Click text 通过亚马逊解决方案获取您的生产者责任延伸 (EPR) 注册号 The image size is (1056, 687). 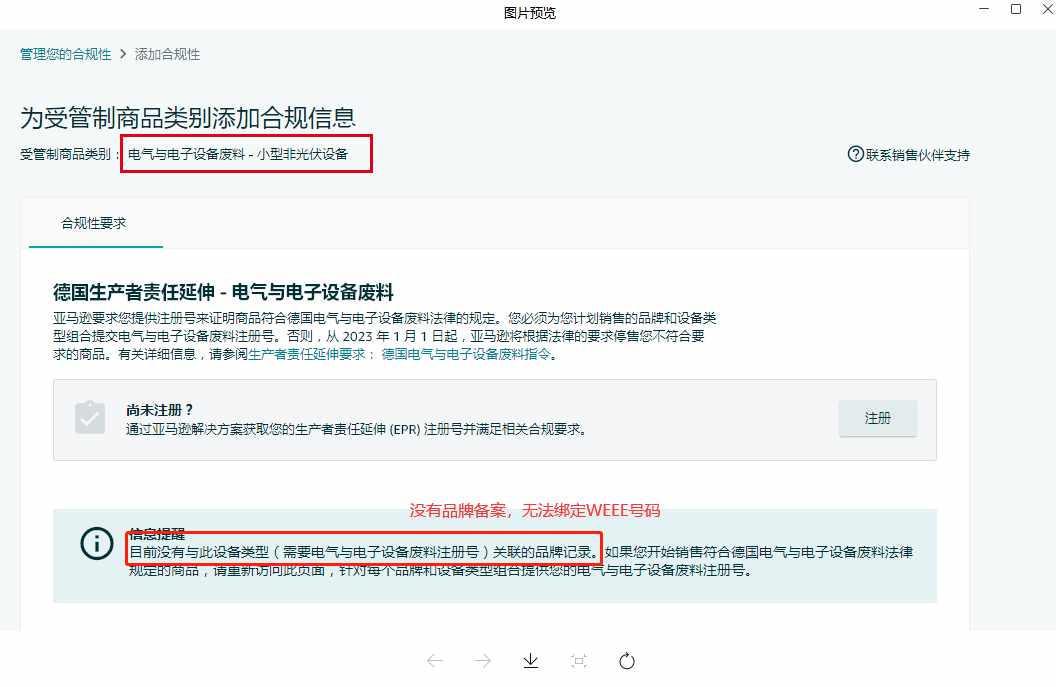point(294,430)
